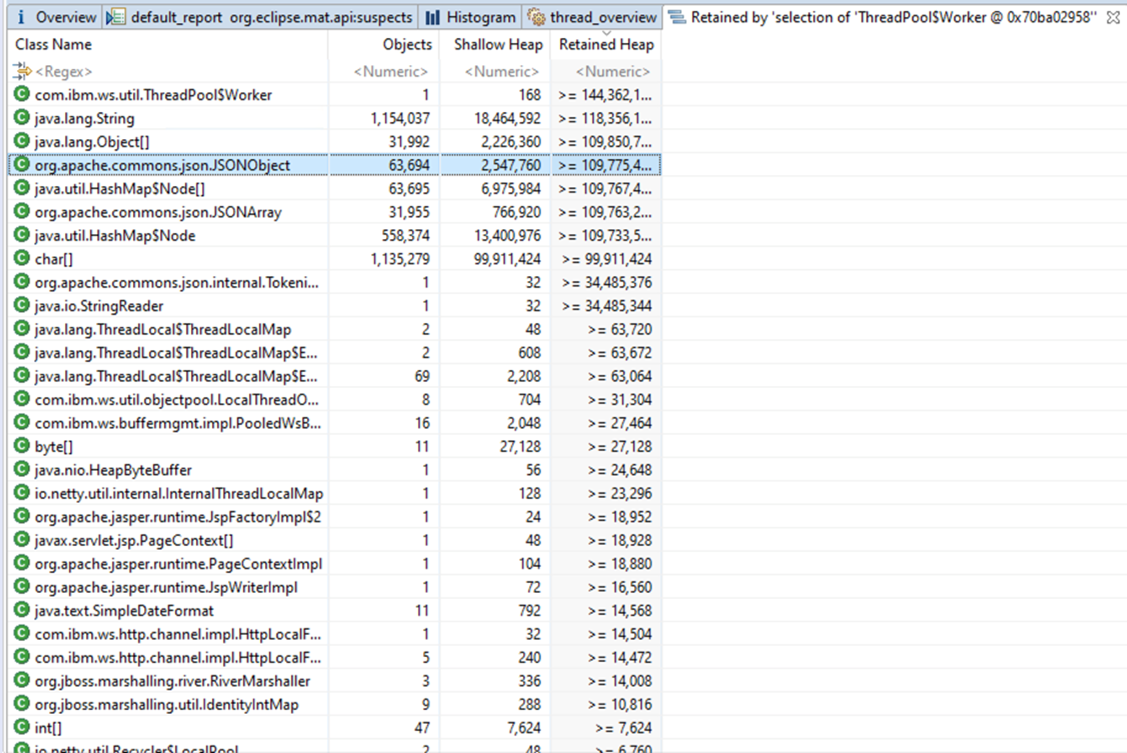The image size is (1127, 753).
Task: Select the org.apache.commons.json.JSONObject row
Action: tap(334, 165)
